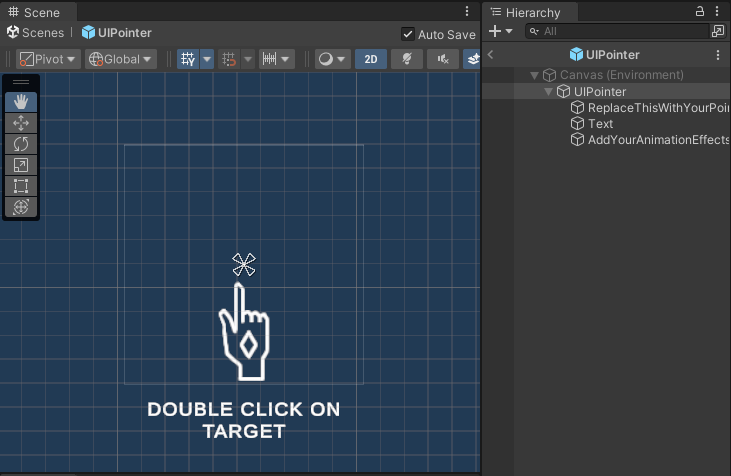The height and width of the screenshot is (476, 731).
Task: Open the Pivot handle position dropdown
Action: tap(48, 59)
